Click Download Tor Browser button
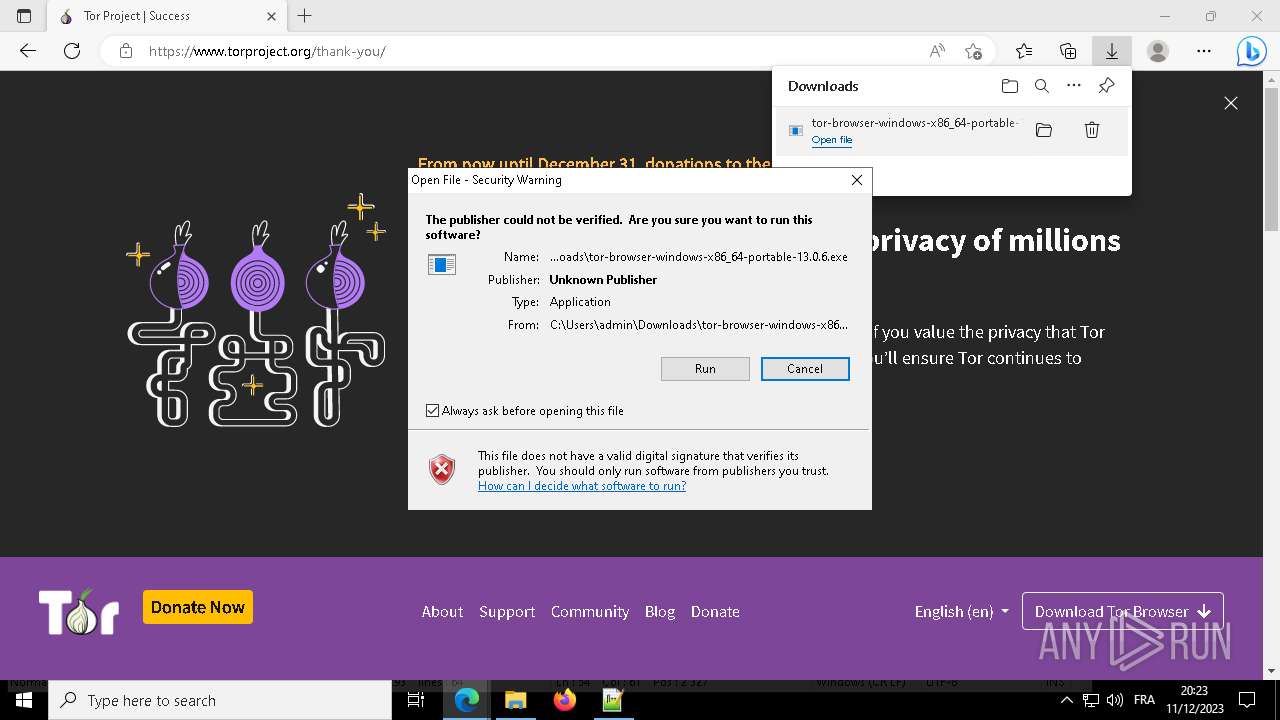The image size is (1280, 720). point(1122,612)
